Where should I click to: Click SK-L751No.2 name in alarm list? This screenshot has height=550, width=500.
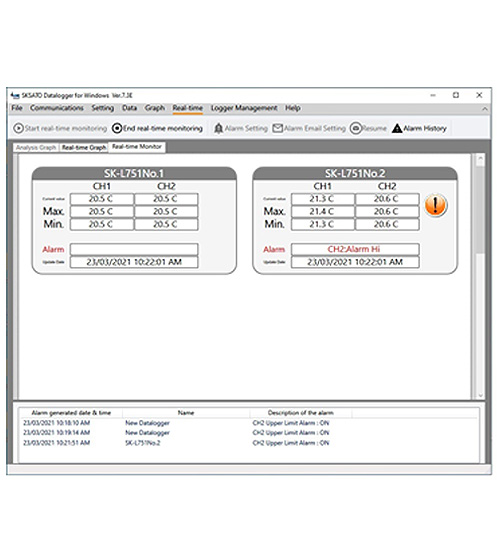click(143, 443)
